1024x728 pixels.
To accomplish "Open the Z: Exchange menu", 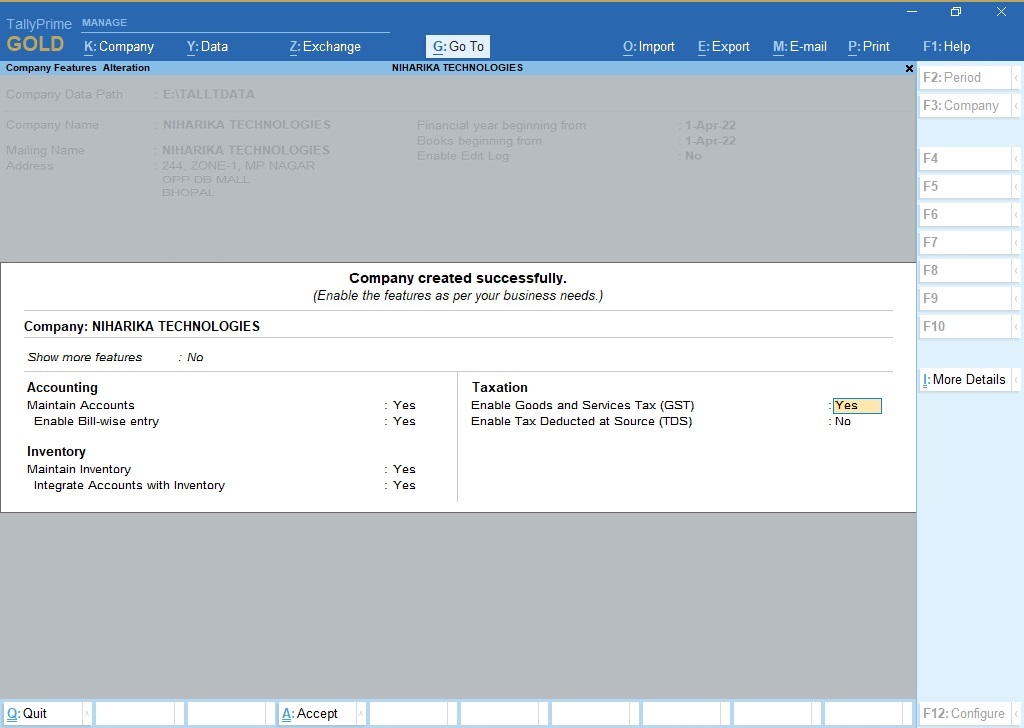I will 325,46.
